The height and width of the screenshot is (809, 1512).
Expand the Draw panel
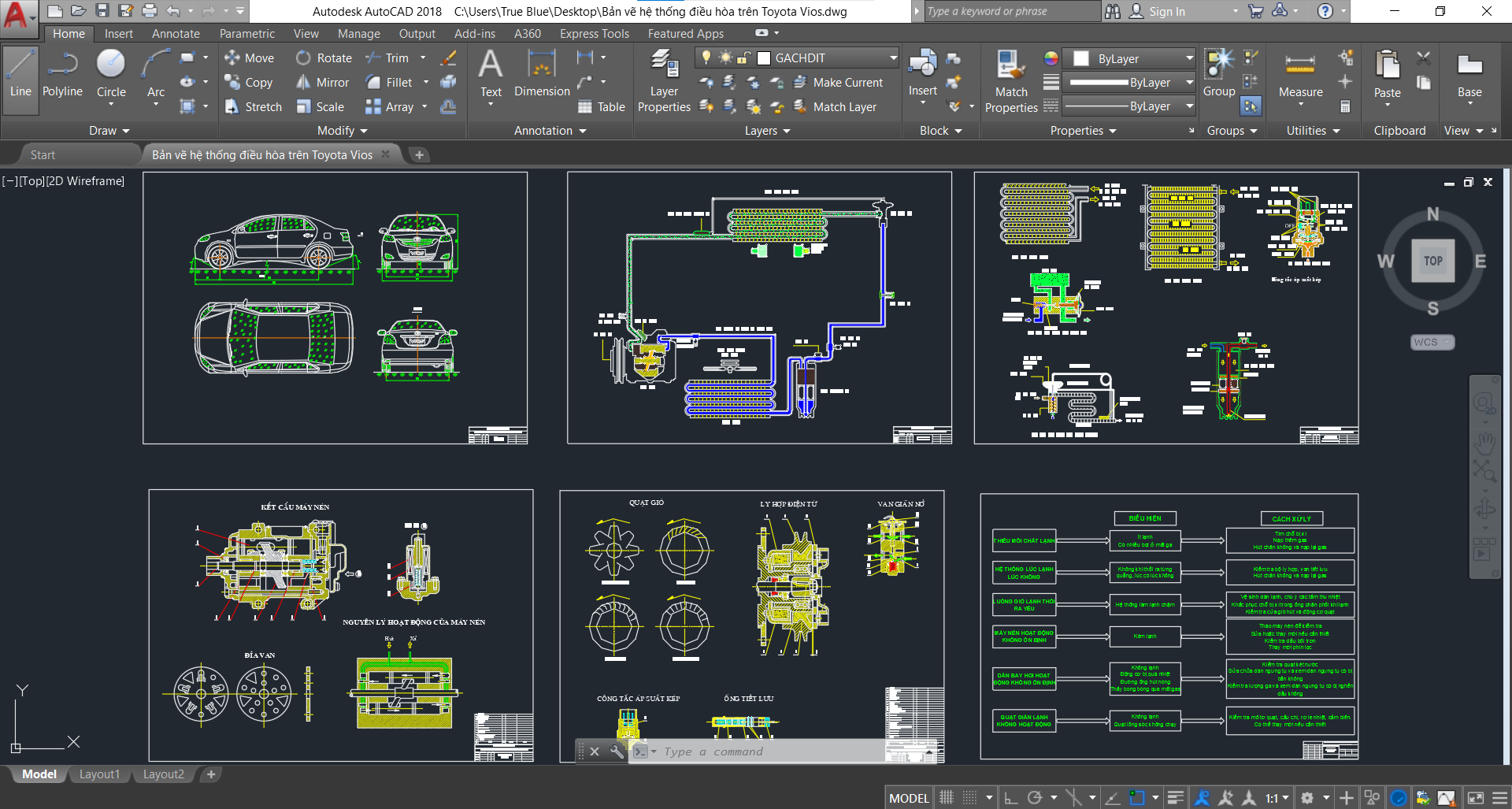(x=109, y=130)
